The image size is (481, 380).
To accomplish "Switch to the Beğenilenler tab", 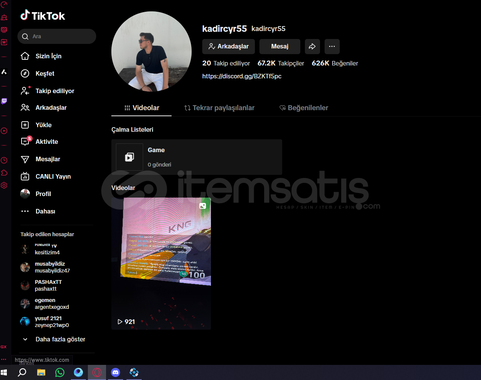I will tap(303, 108).
